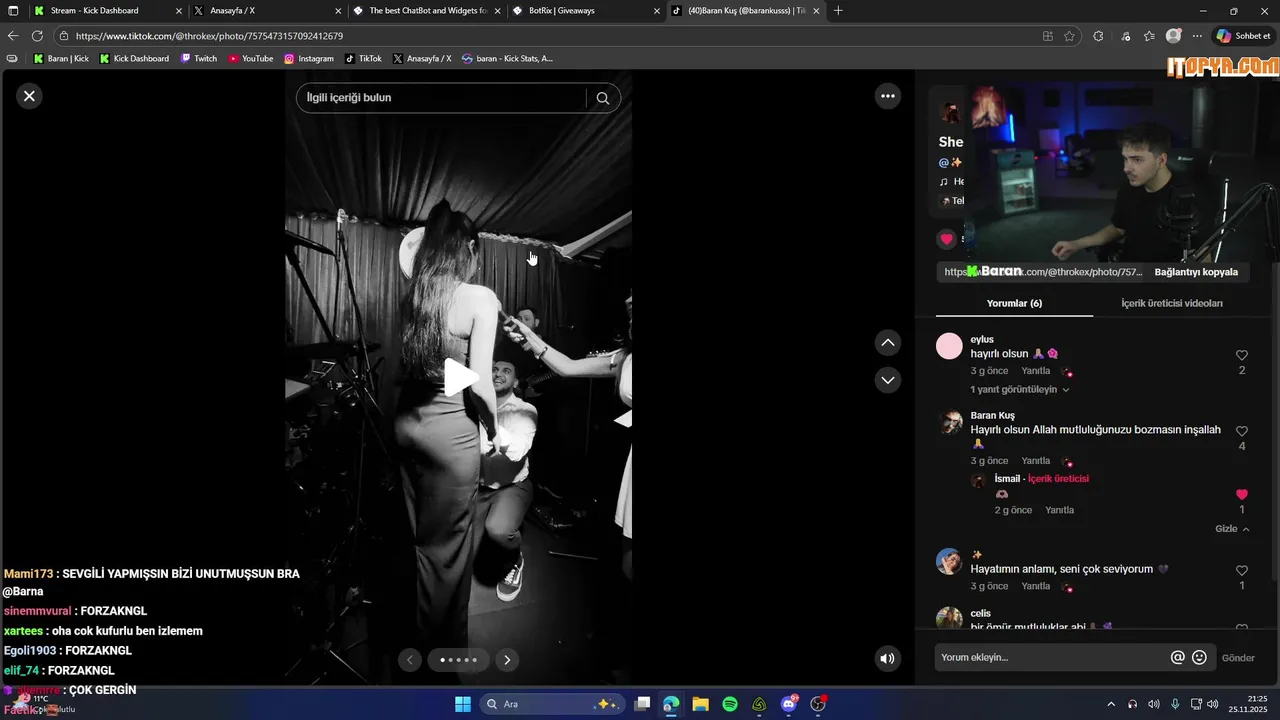Focus the İlgili içeriği bulun search box
This screenshot has width=1280, height=720.
445,98
